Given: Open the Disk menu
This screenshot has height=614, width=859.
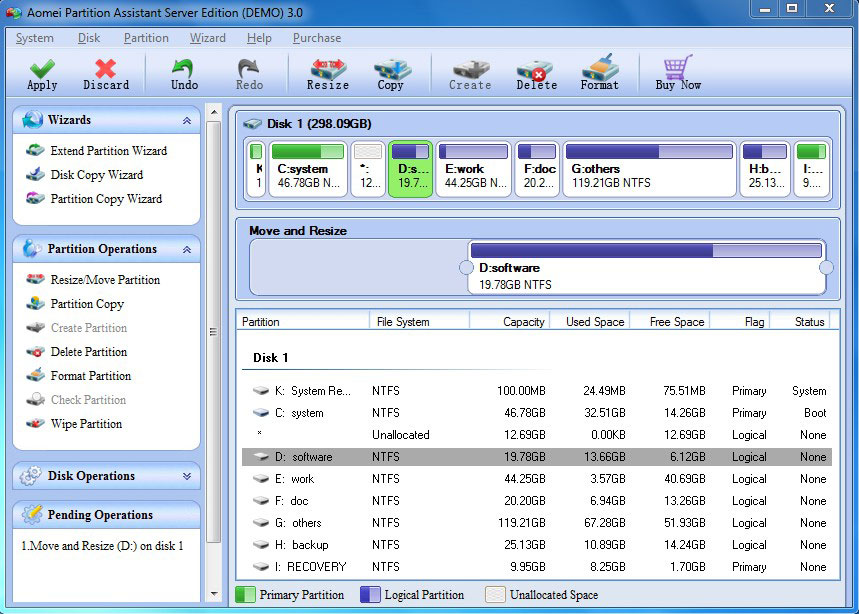Looking at the screenshot, I should pyautogui.click(x=88, y=38).
